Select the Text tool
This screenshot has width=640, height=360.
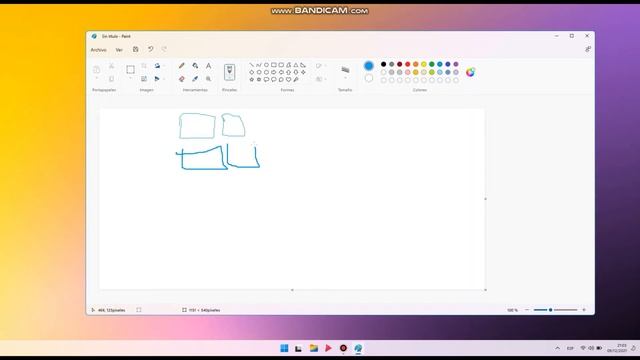tap(209, 66)
